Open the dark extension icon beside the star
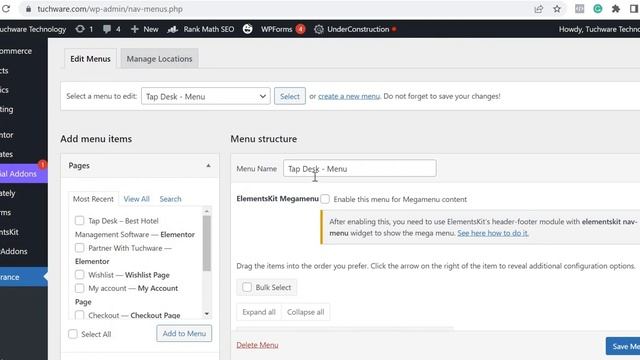The image size is (640, 360). coord(579,9)
